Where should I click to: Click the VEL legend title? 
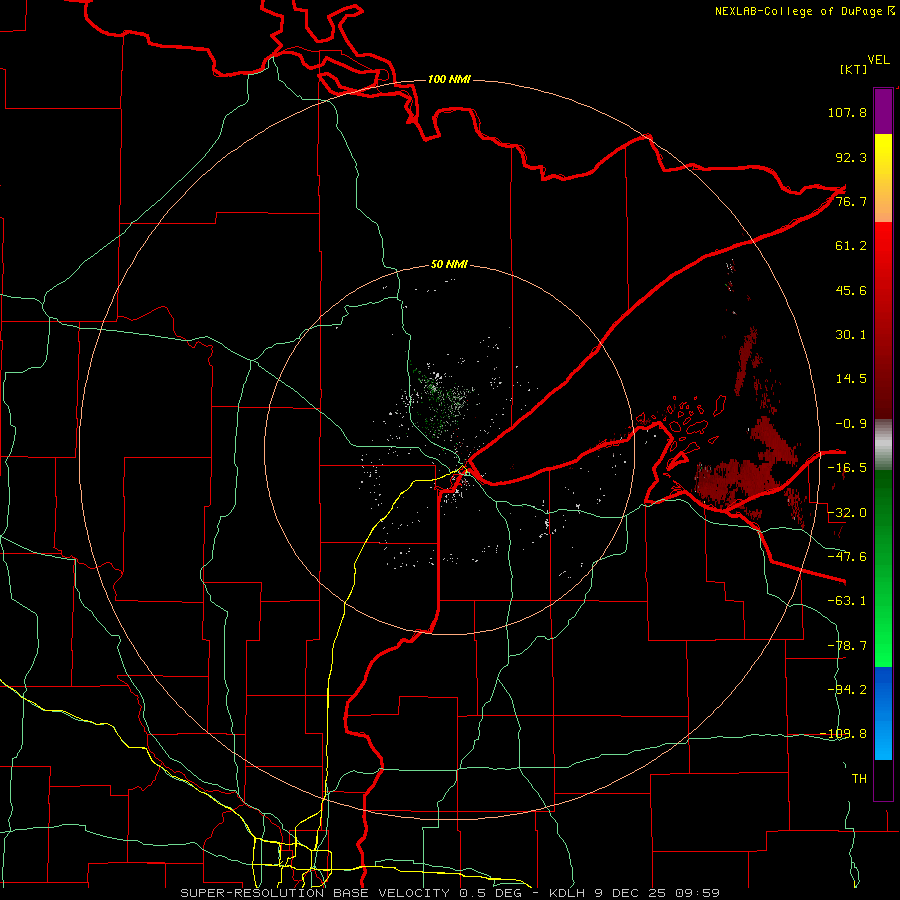878,60
